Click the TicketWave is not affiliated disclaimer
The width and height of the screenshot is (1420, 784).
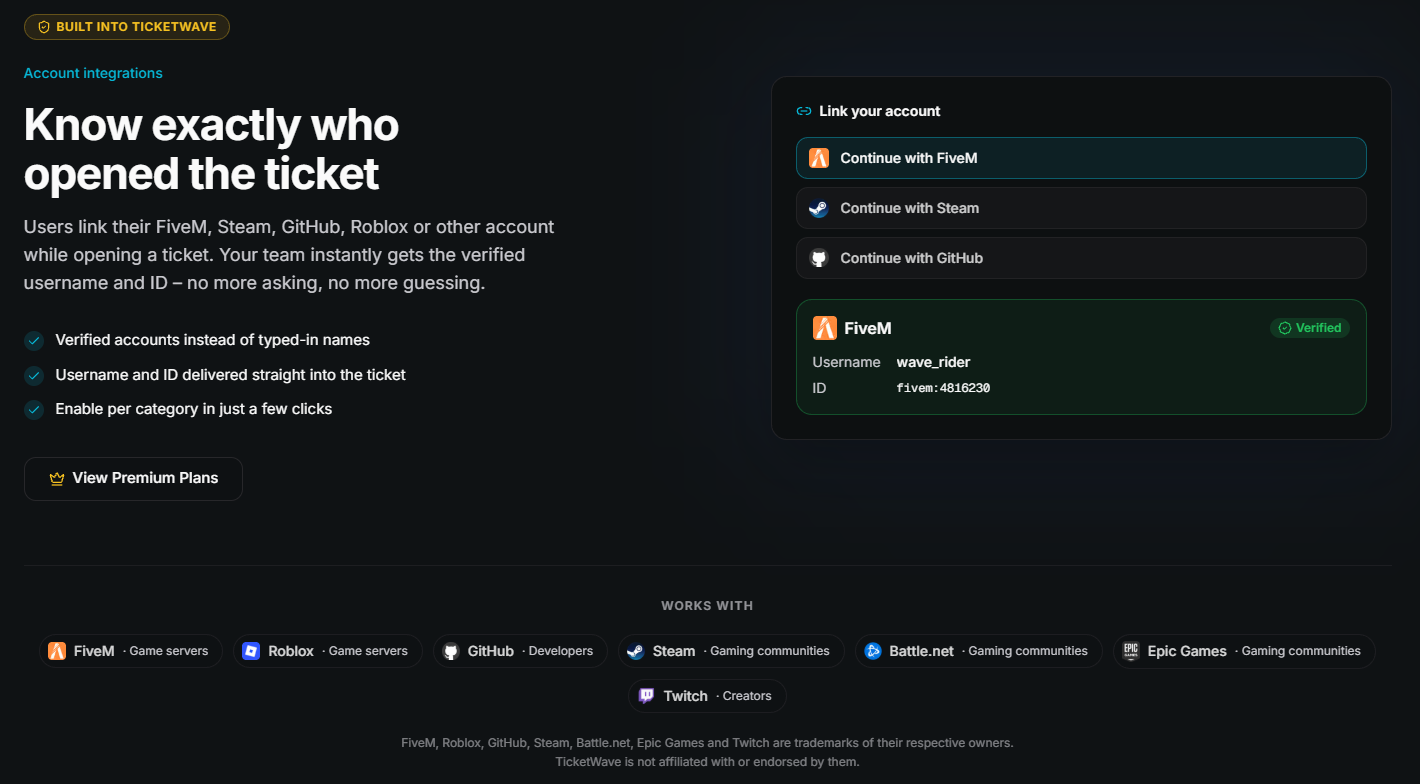pyautogui.click(x=707, y=762)
